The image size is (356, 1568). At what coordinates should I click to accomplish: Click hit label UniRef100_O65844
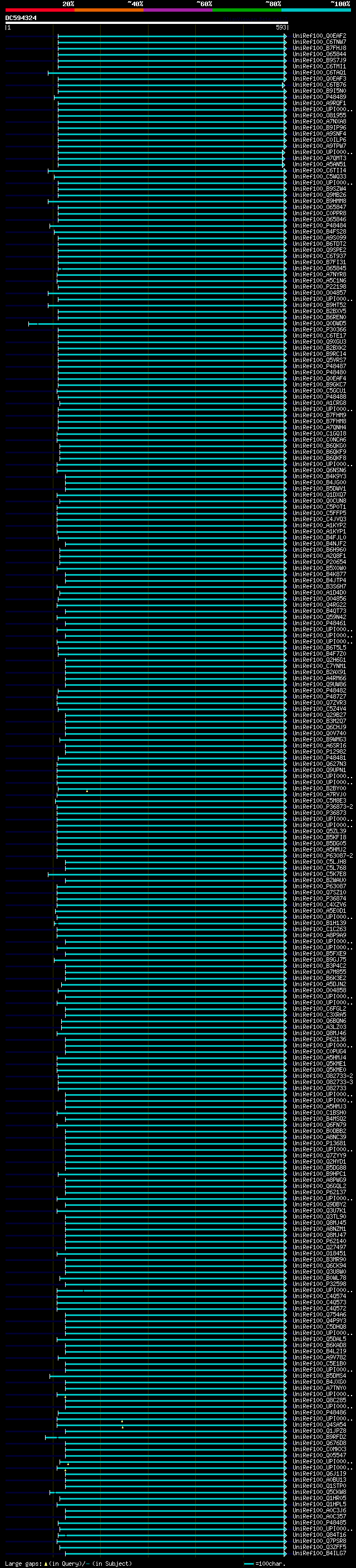(319, 54)
